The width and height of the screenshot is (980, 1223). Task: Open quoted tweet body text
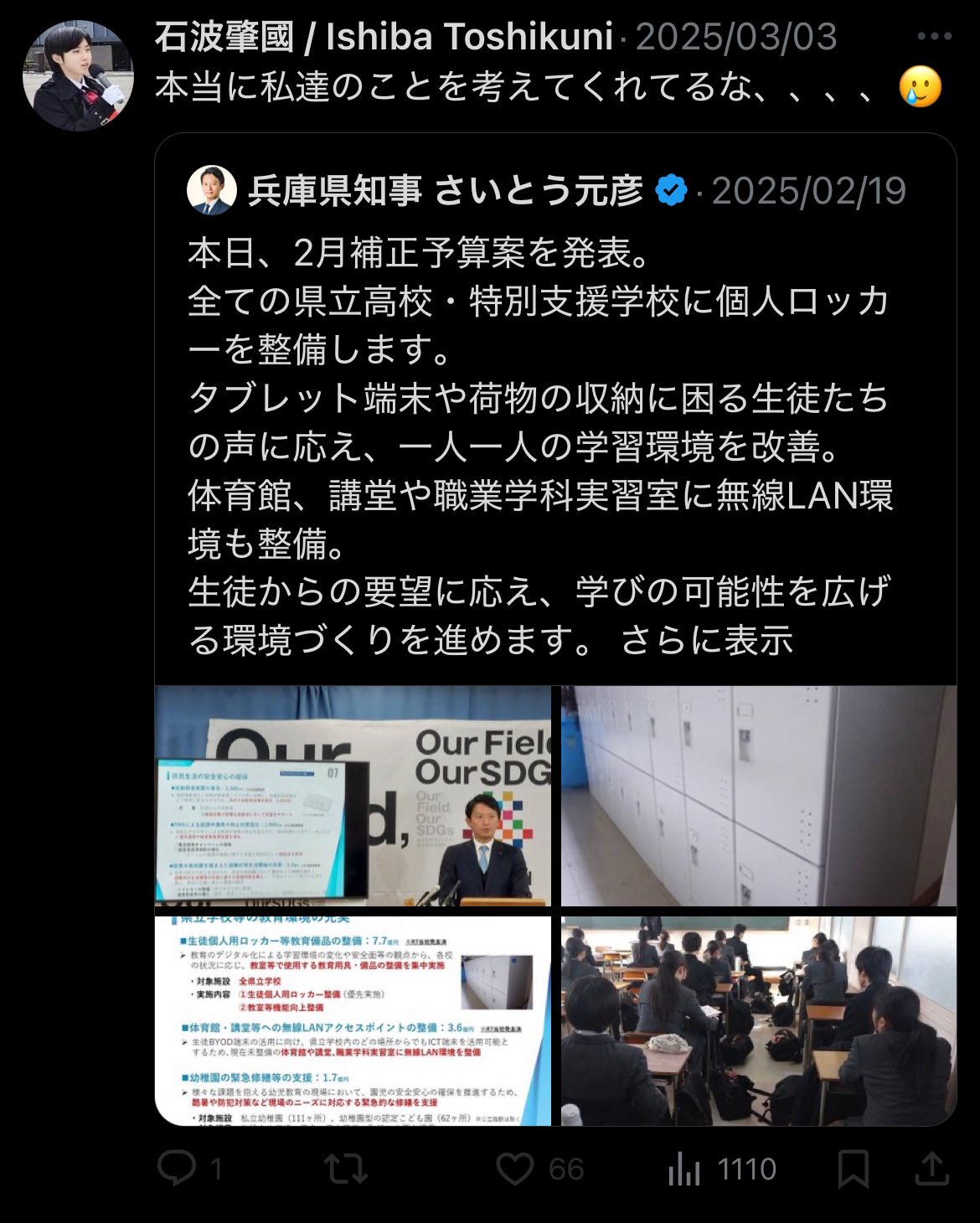tap(540, 446)
